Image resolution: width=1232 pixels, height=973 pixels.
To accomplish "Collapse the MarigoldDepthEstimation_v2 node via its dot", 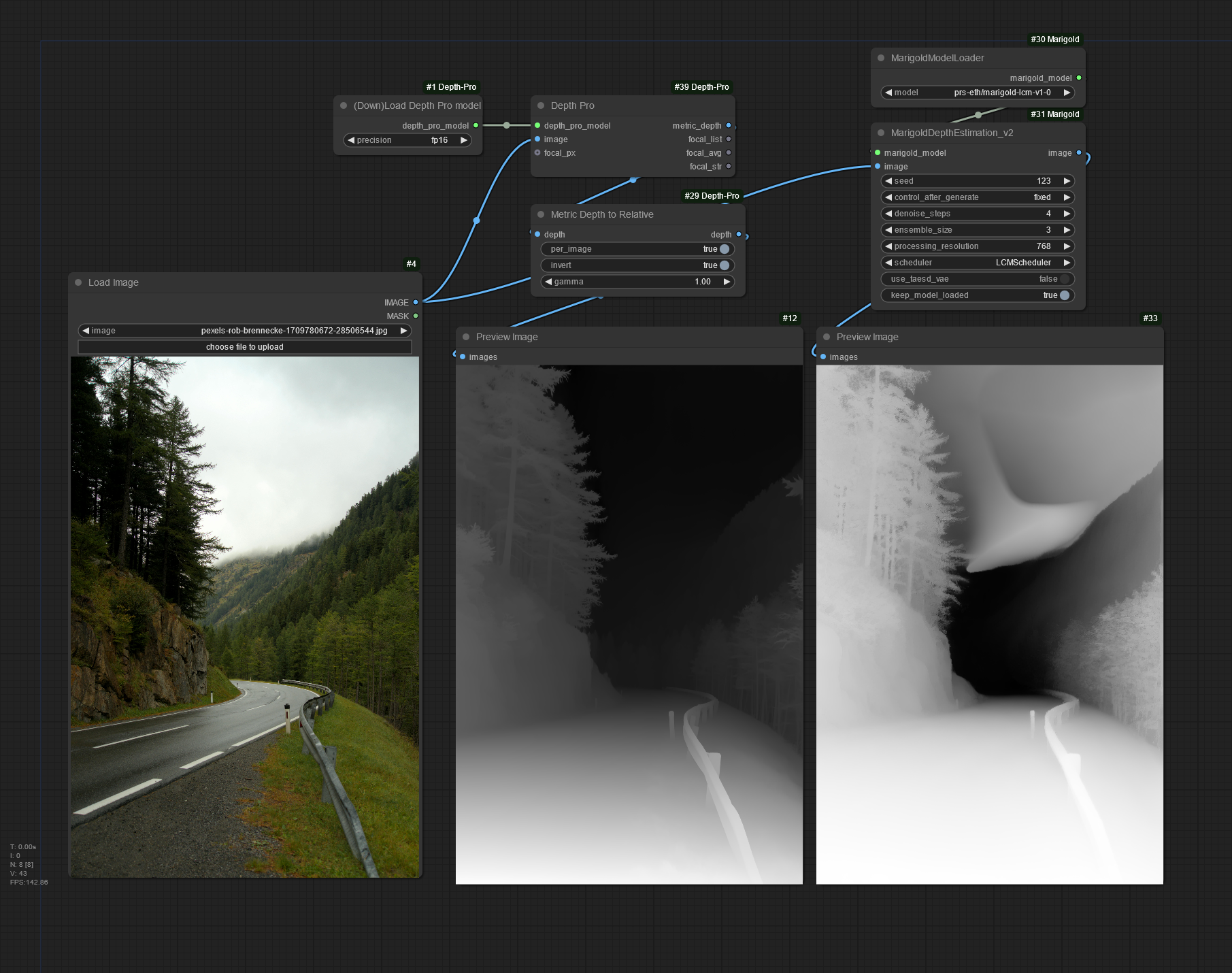I will point(881,133).
